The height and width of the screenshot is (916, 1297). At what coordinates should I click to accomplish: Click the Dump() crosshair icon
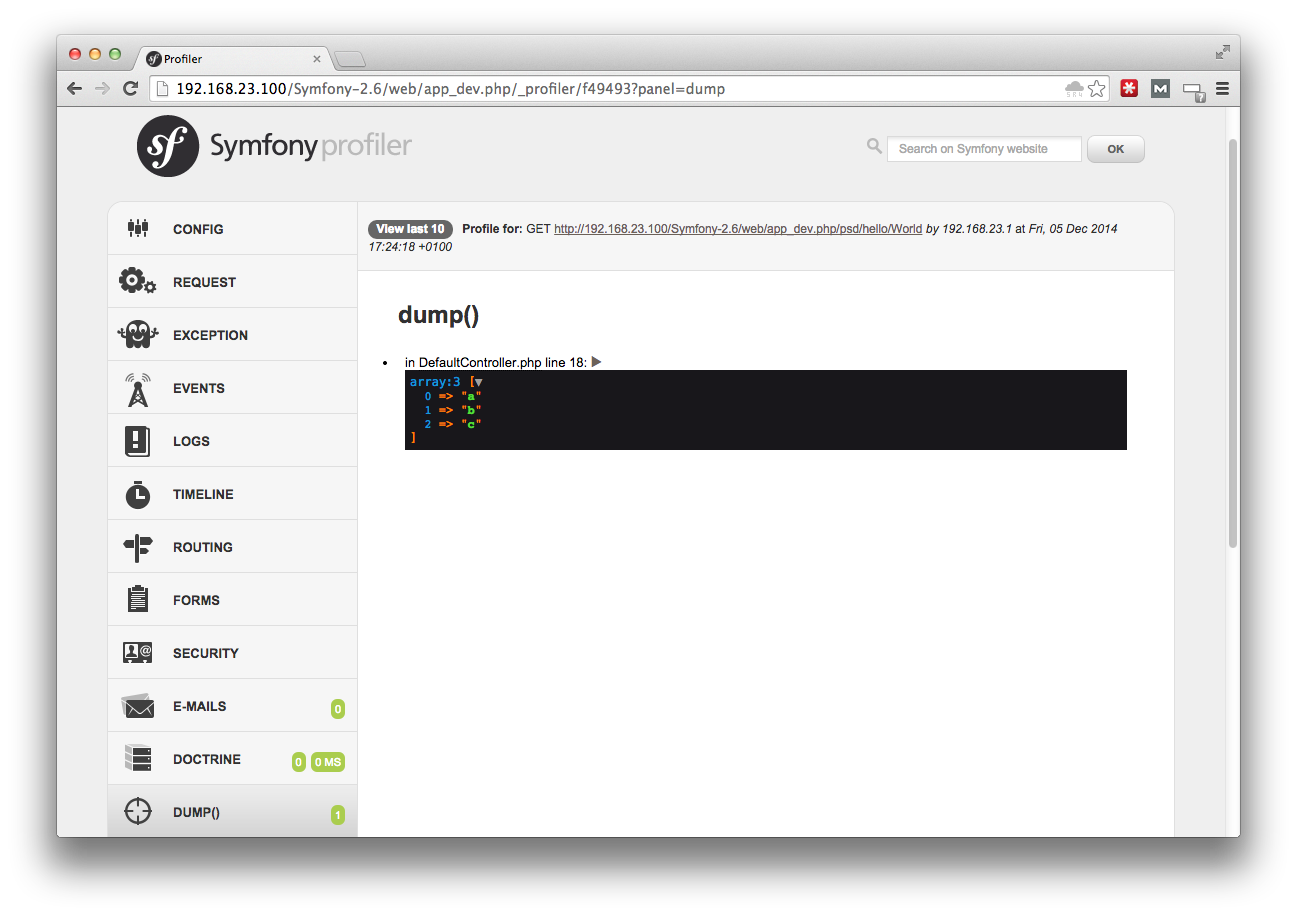(x=138, y=811)
